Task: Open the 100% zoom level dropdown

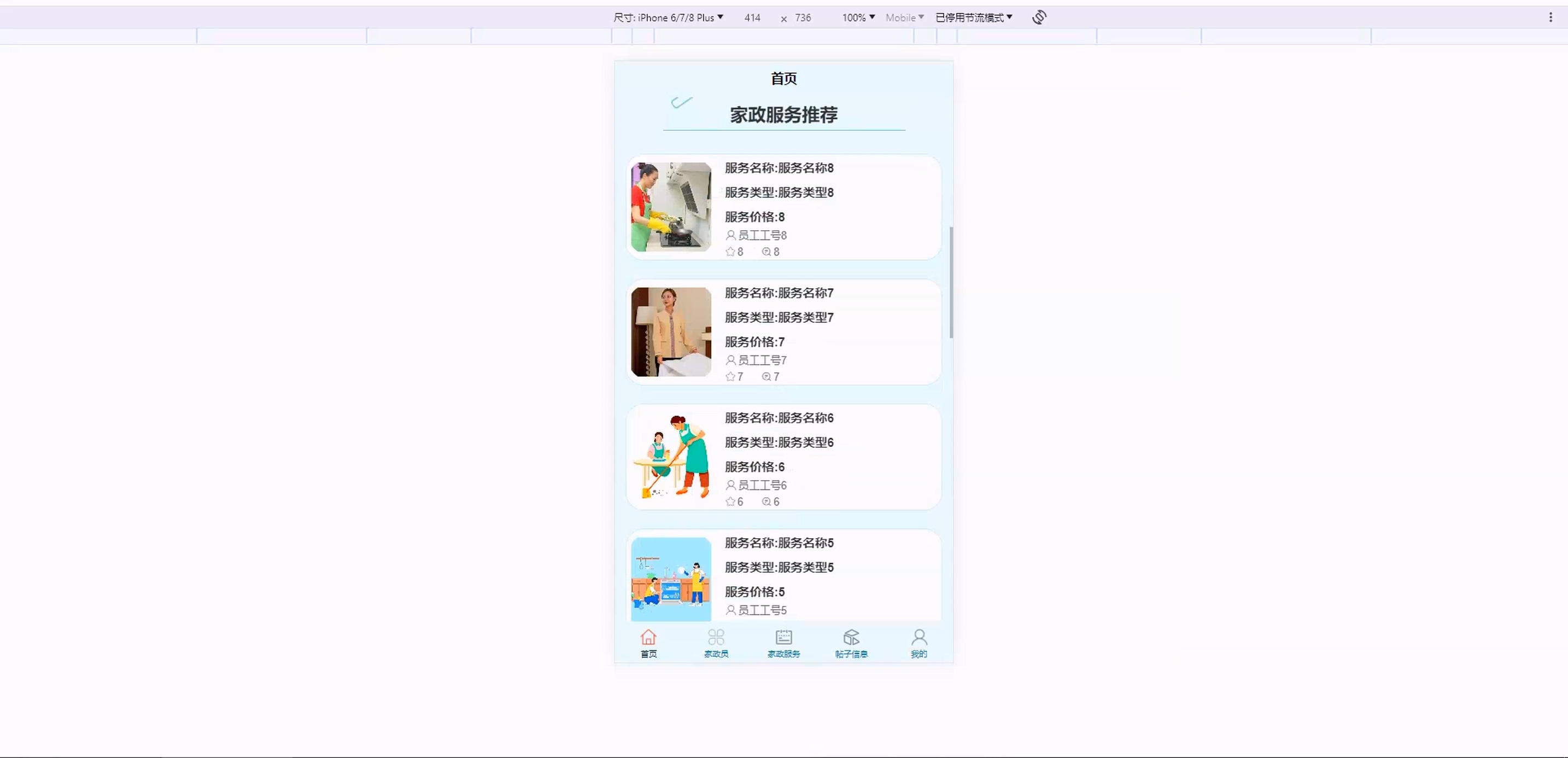Action: click(858, 18)
